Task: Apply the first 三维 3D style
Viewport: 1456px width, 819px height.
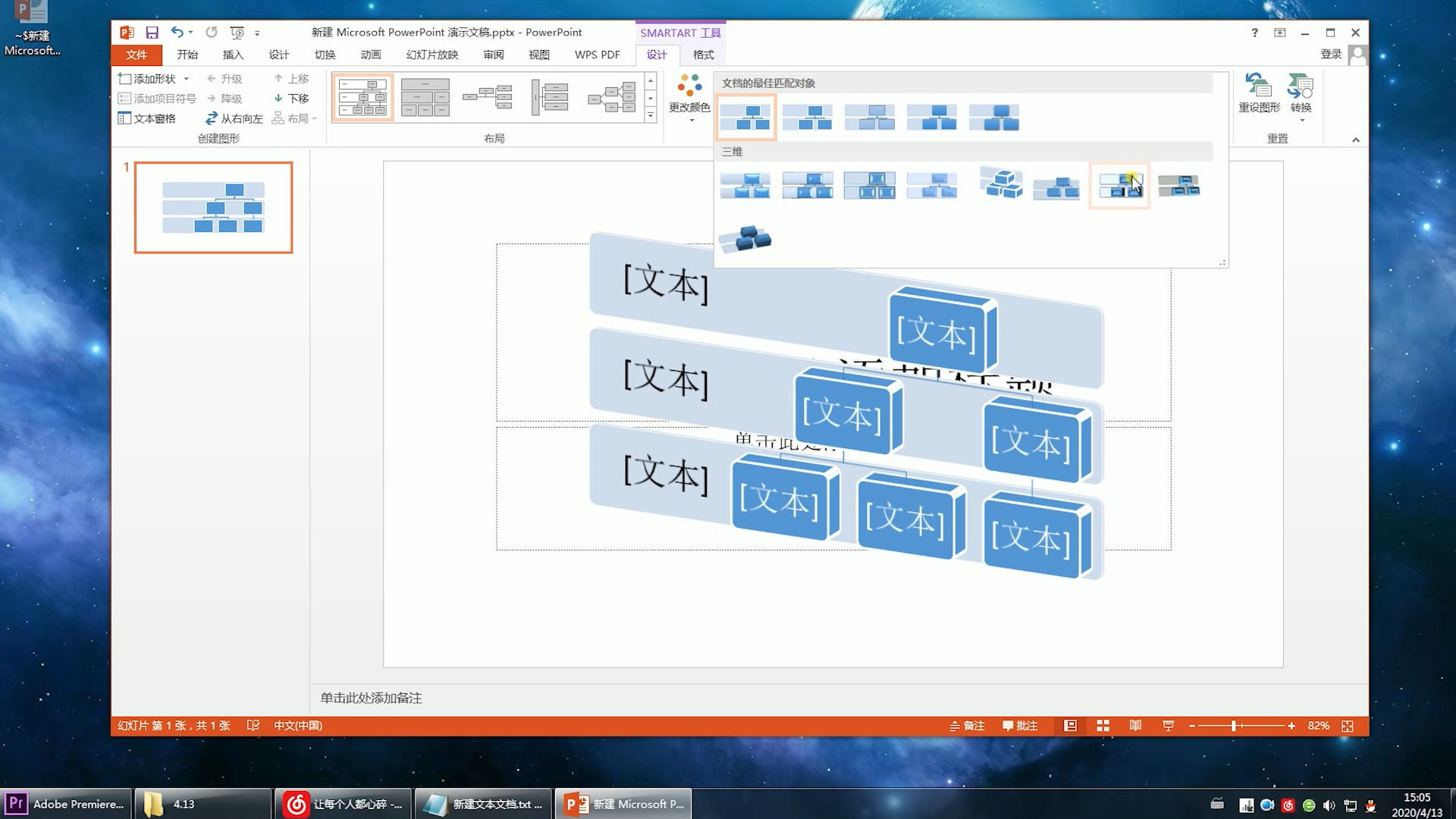Action: coord(745,185)
